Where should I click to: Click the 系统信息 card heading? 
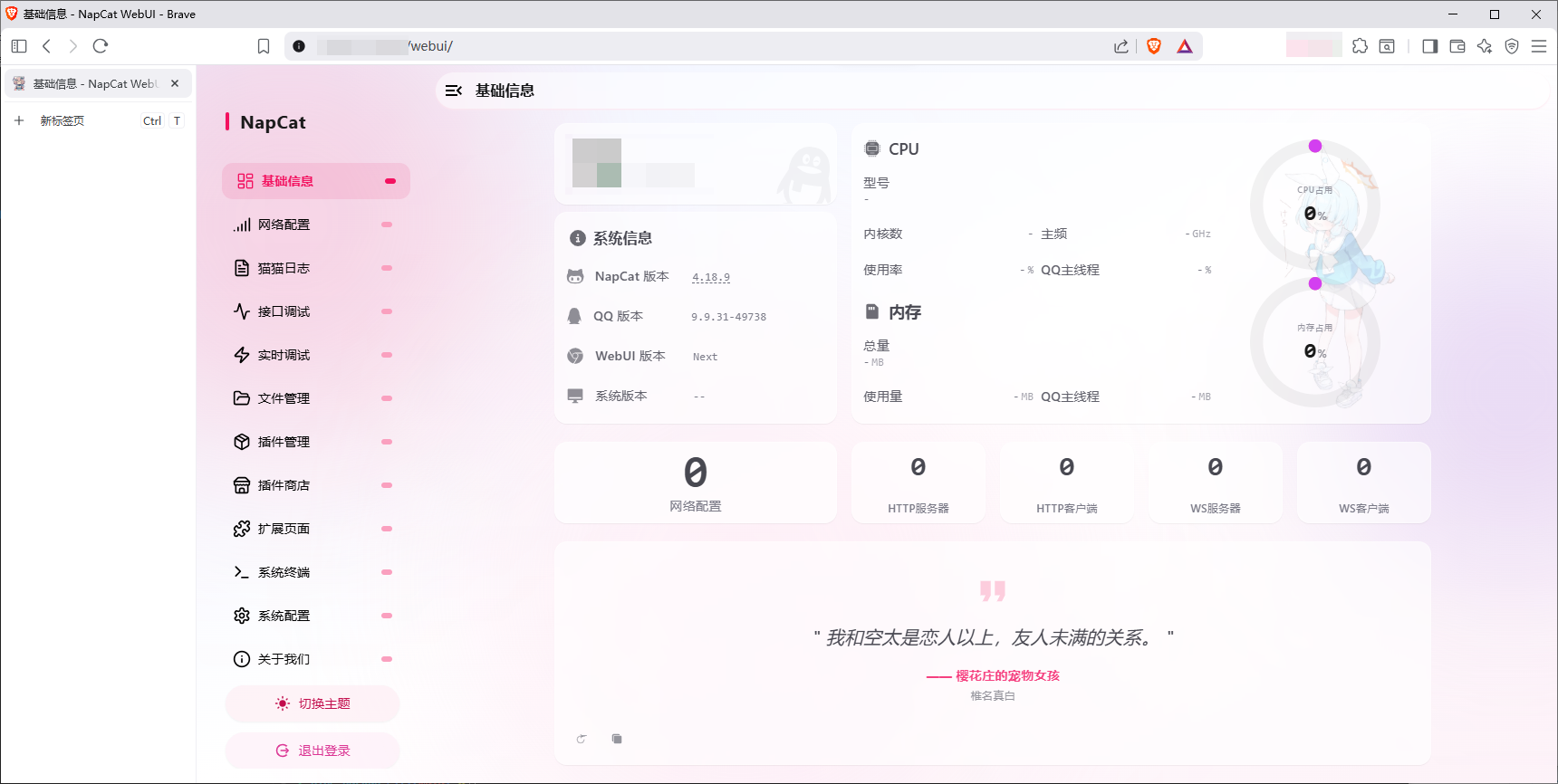click(x=622, y=238)
